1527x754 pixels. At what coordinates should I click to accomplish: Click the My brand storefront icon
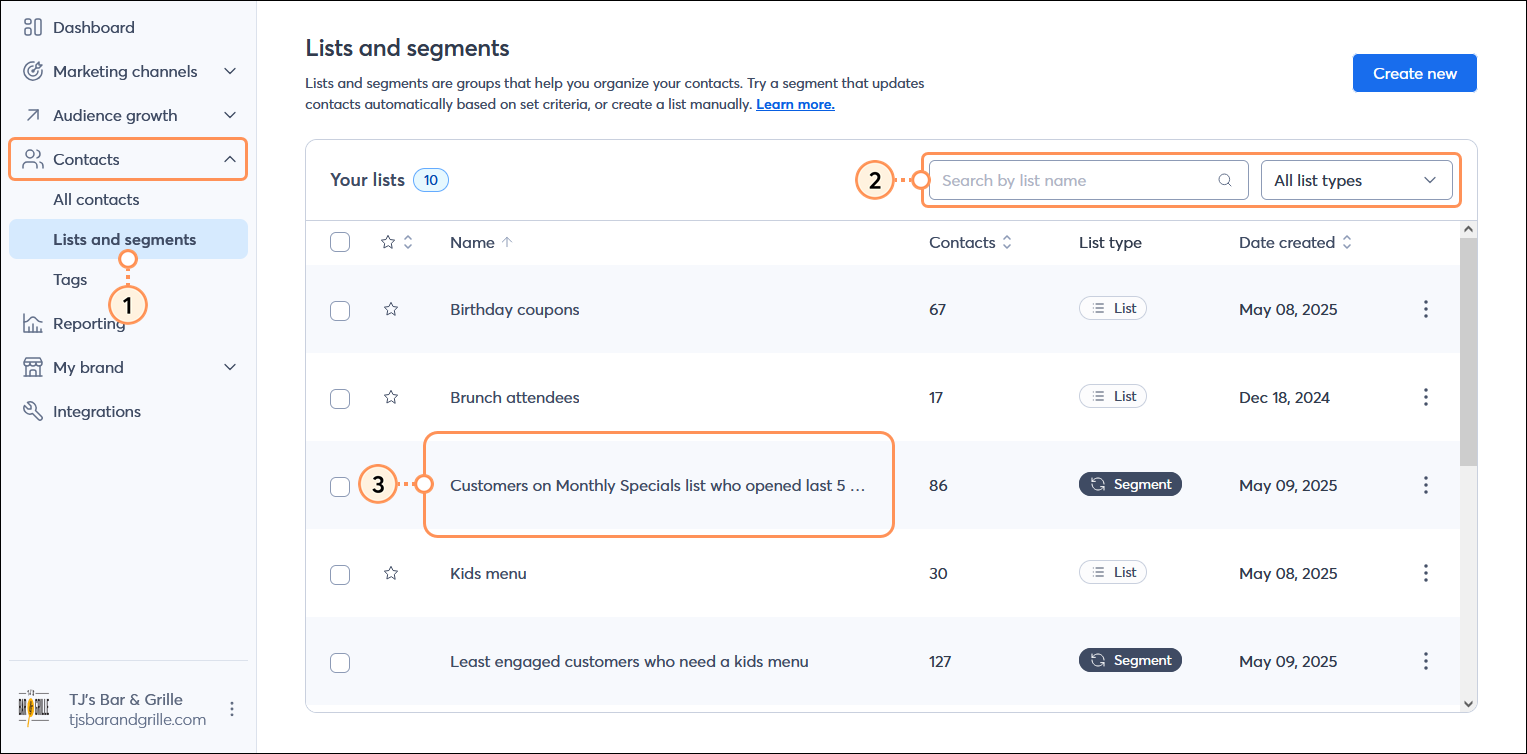(33, 367)
